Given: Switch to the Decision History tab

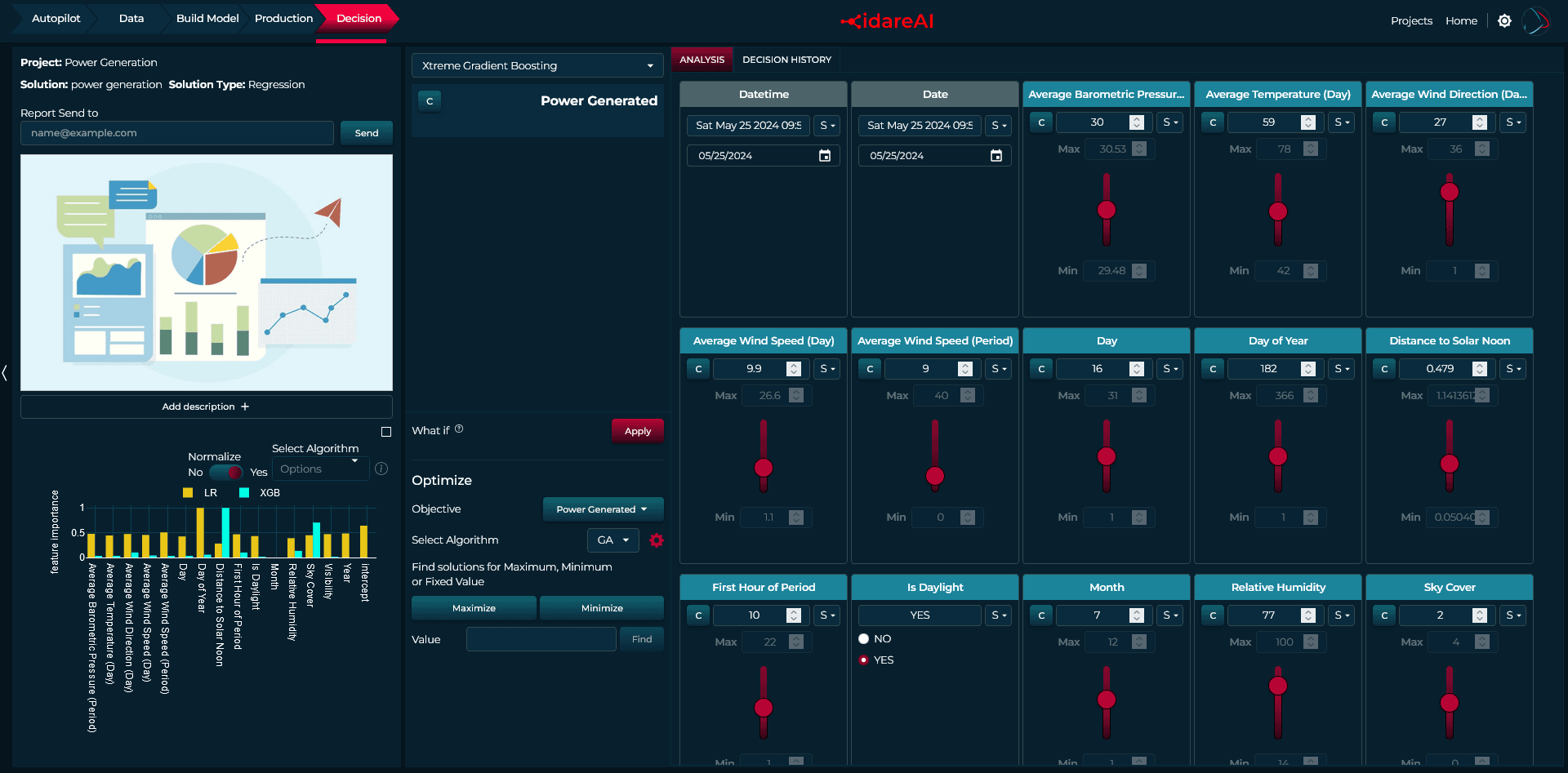Looking at the screenshot, I should tap(786, 60).
